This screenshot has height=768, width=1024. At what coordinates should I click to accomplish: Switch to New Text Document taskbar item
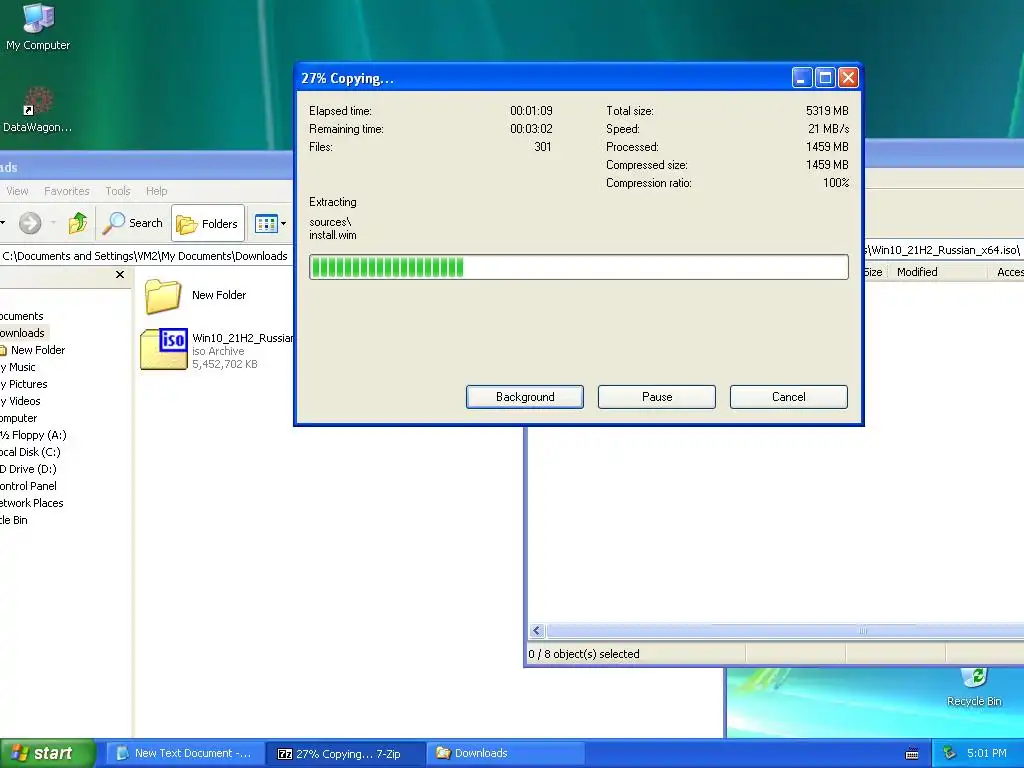point(184,754)
